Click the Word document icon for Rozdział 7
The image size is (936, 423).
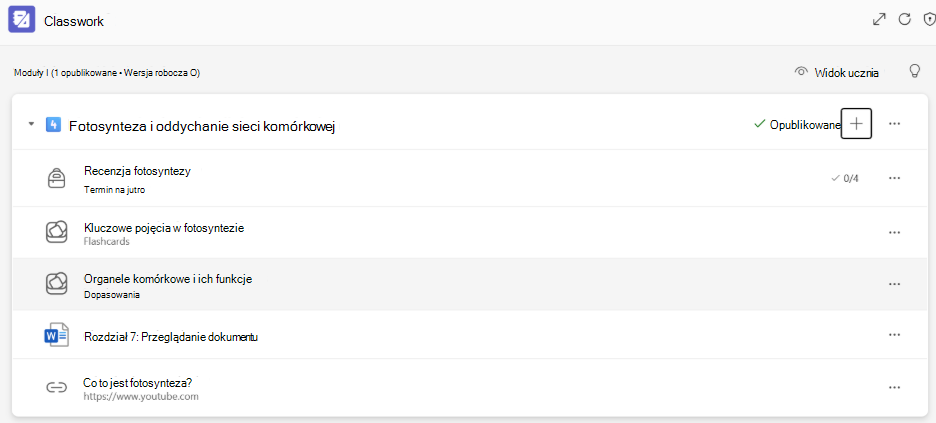tap(57, 335)
